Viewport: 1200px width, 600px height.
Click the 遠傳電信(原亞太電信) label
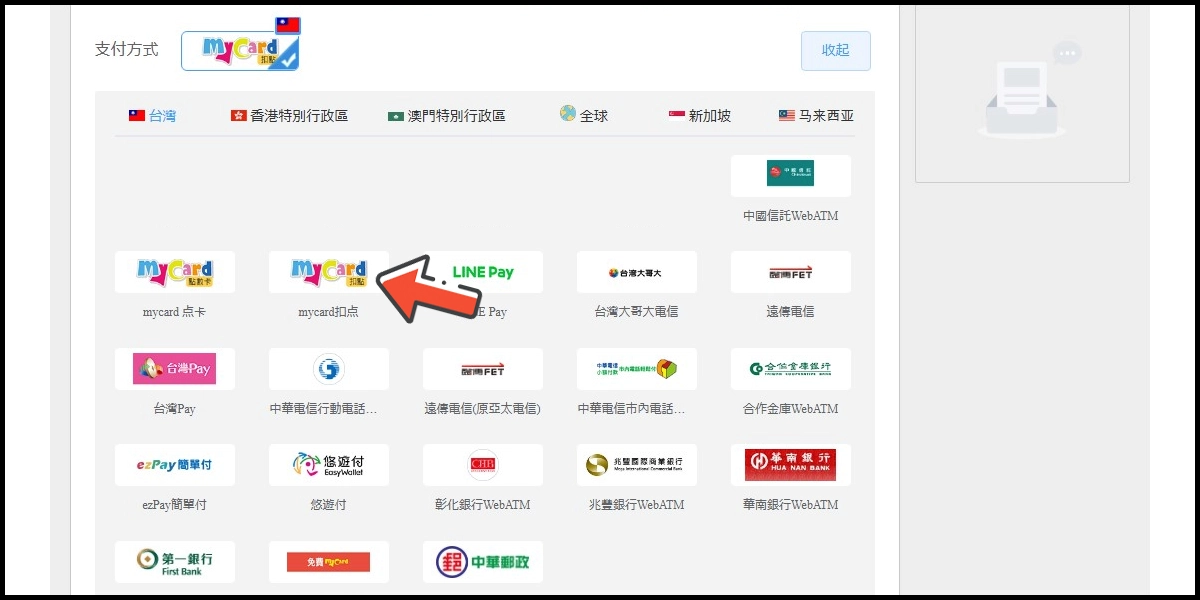pyautogui.click(x=483, y=409)
